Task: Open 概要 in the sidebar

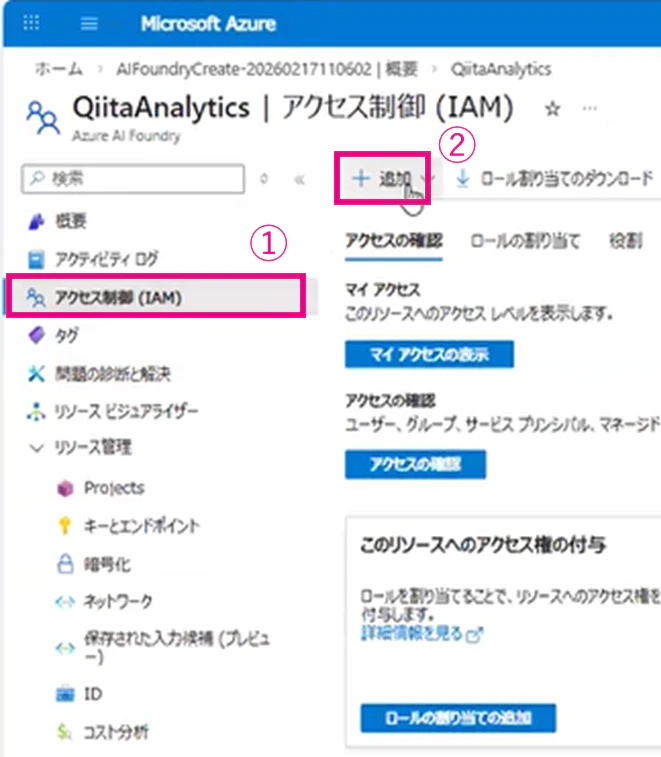Action: tap(70, 221)
